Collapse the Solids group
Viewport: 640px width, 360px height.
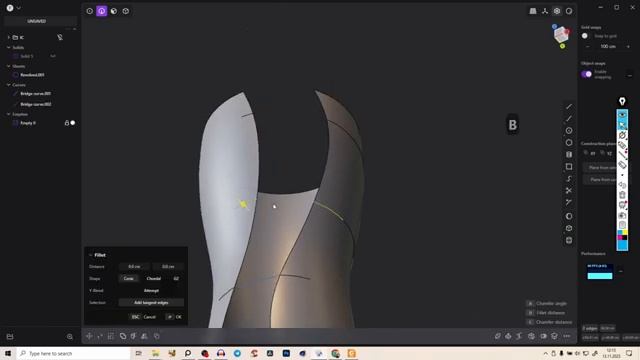(x=9, y=48)
